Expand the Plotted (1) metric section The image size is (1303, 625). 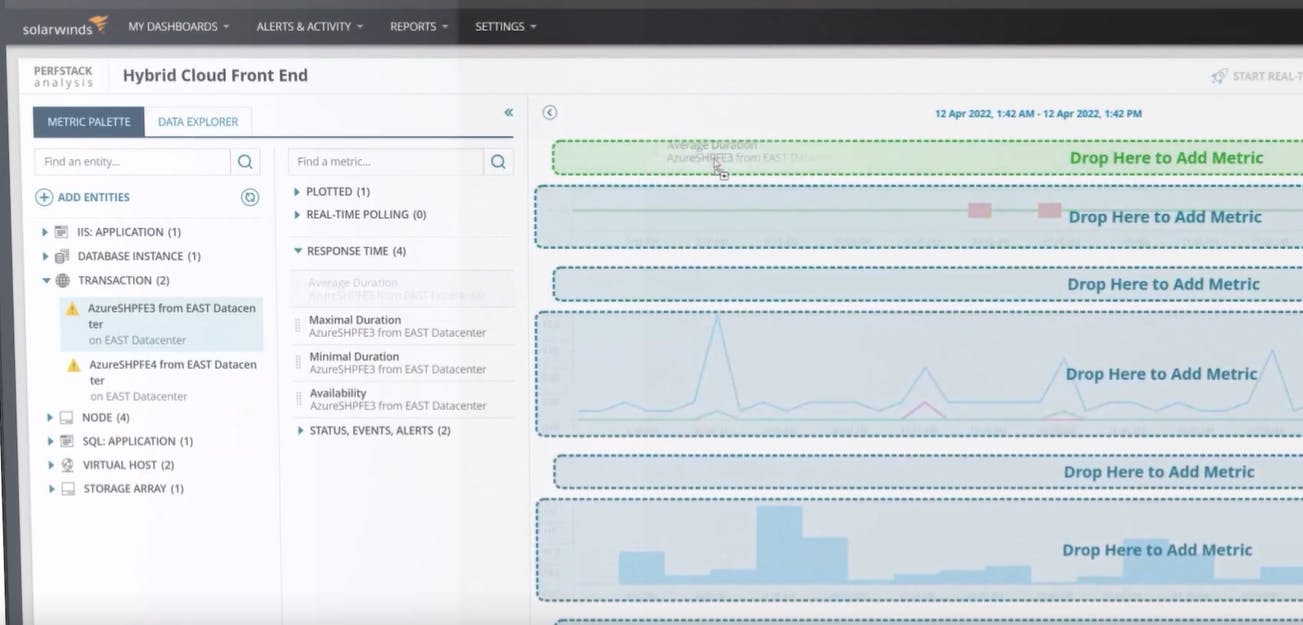tap(297, 191)
